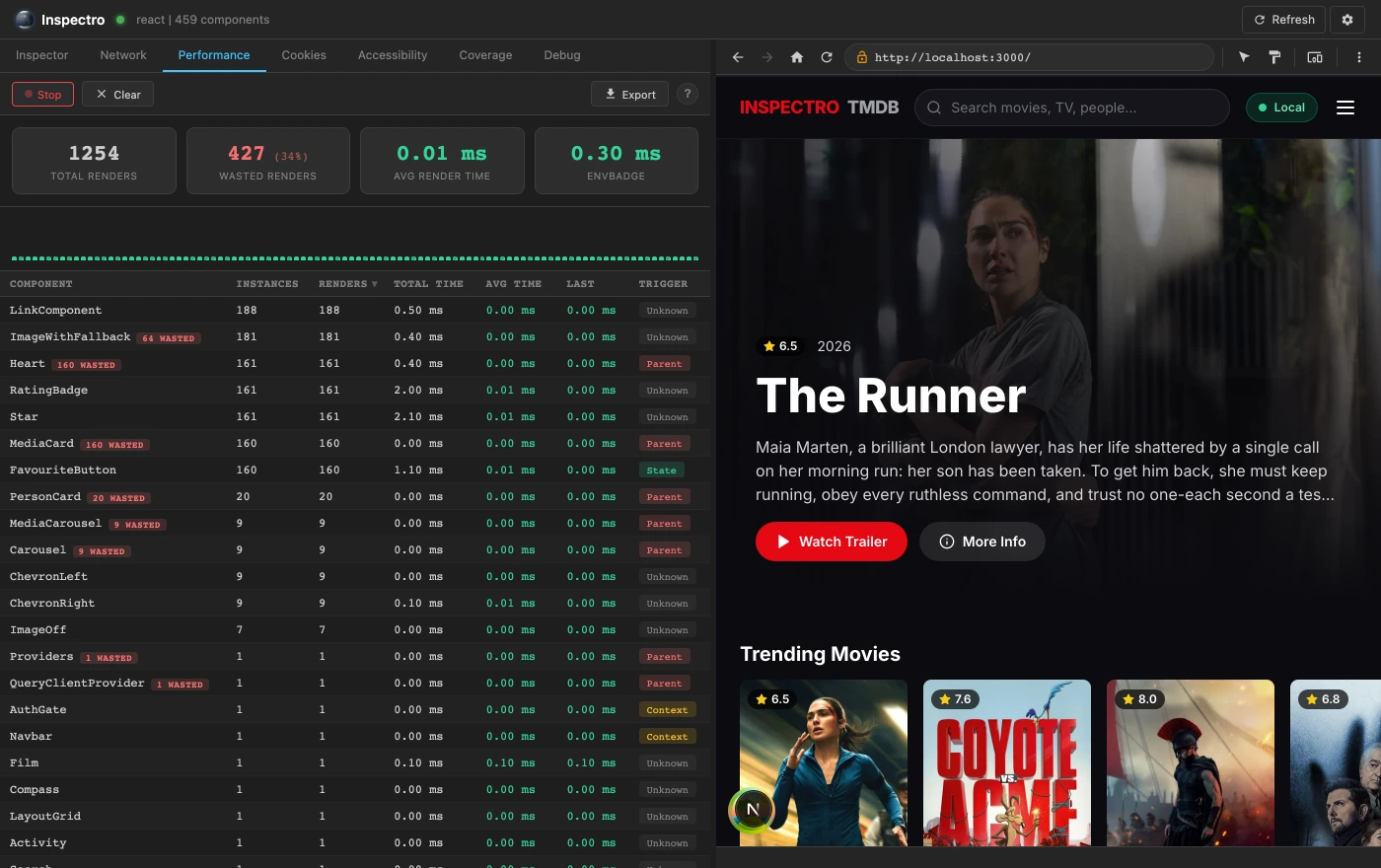Select the LinkComponent row

355,311
